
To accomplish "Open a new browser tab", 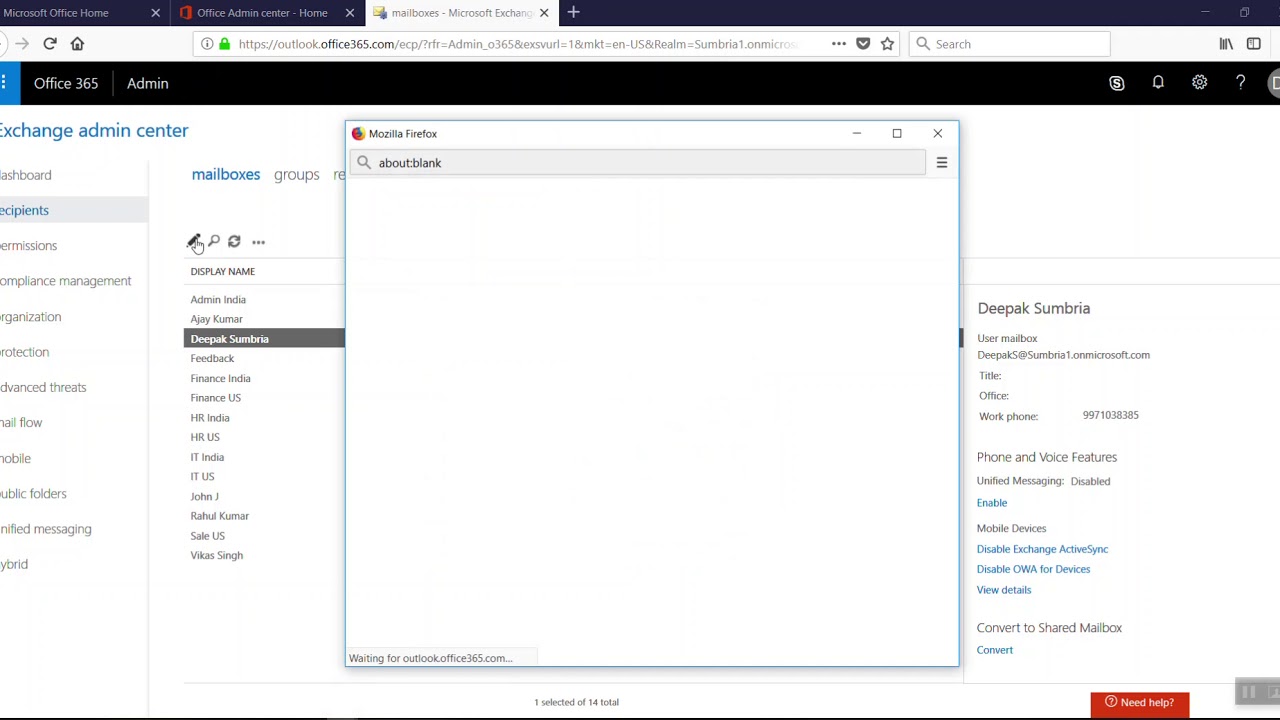I will pyautogui.click(x=573, y=13).
